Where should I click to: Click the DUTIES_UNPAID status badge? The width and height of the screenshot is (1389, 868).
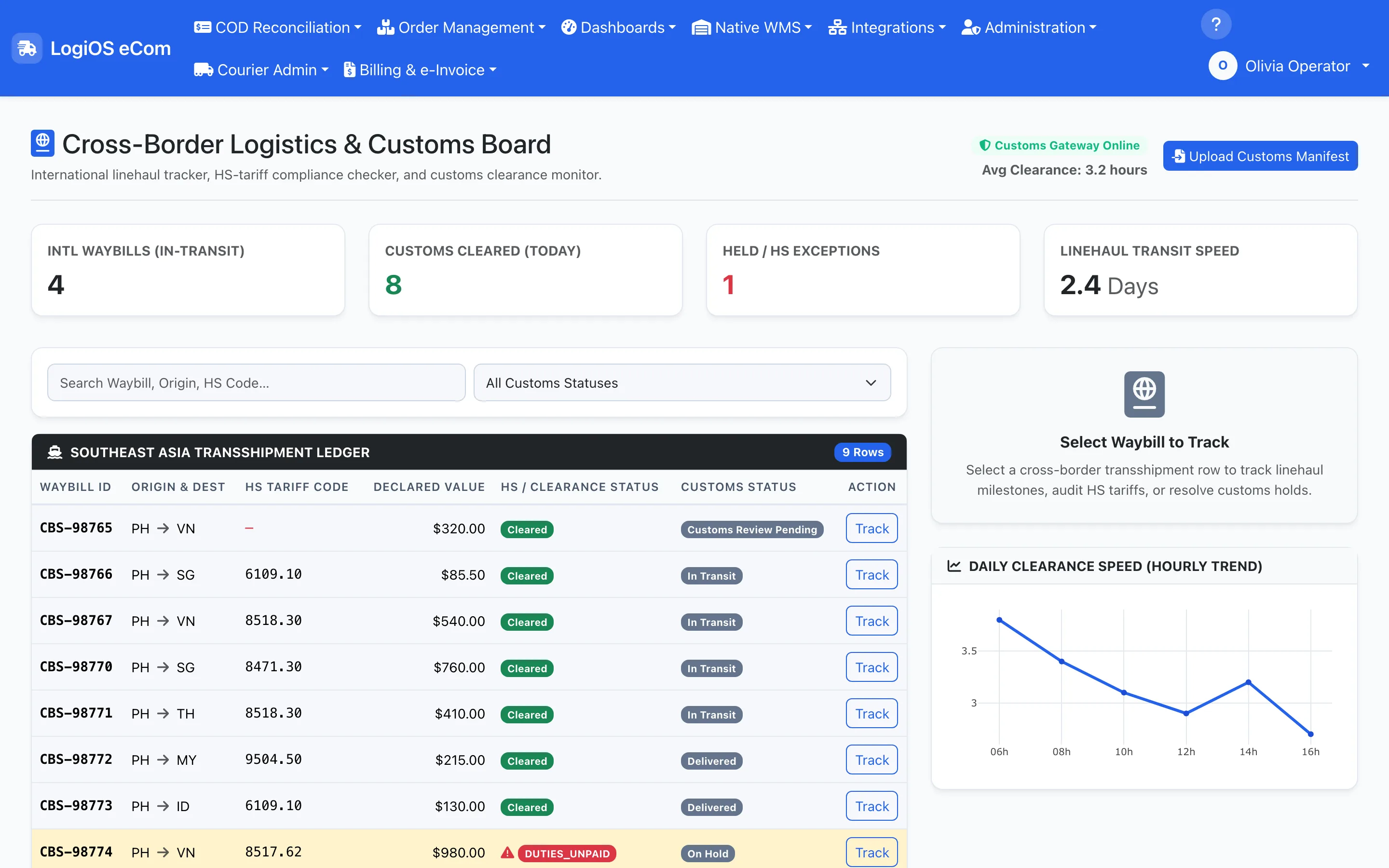(x=567, y=853)
